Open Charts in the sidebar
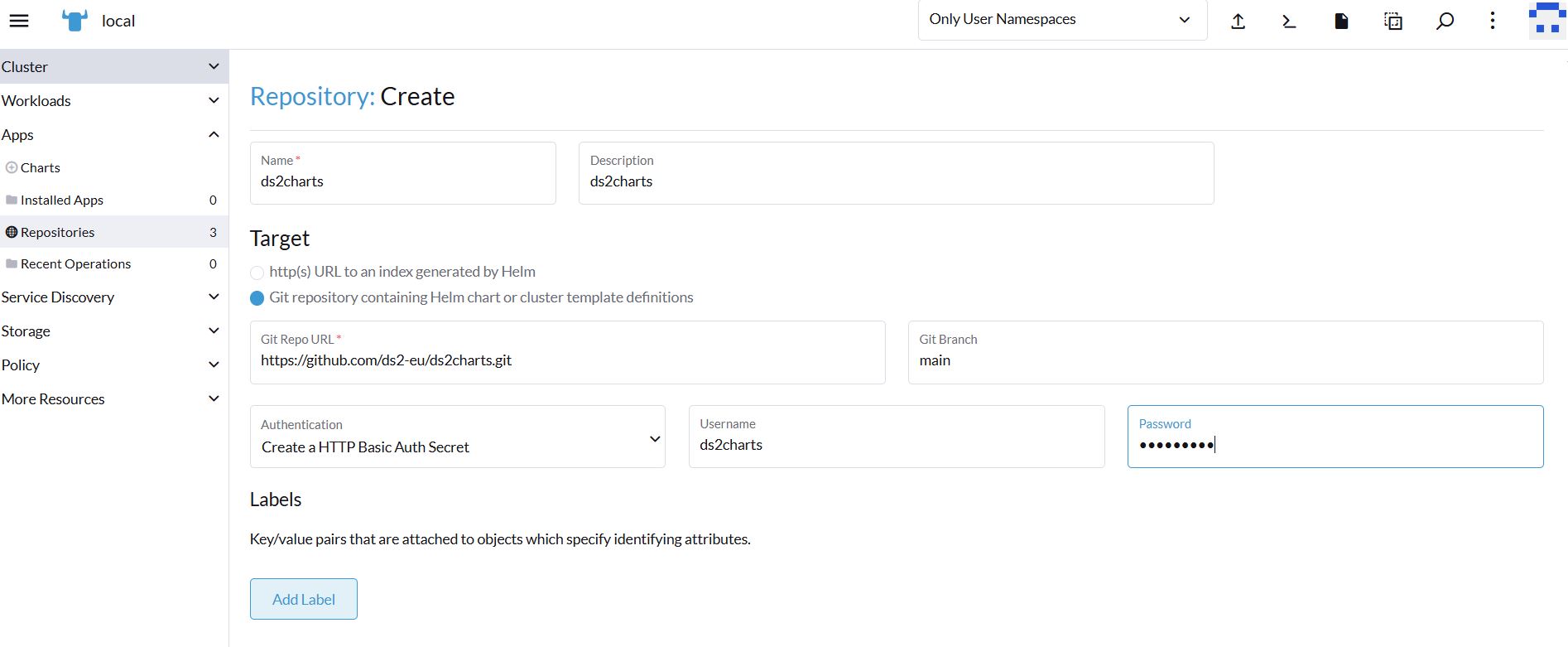 pos(41,168)
